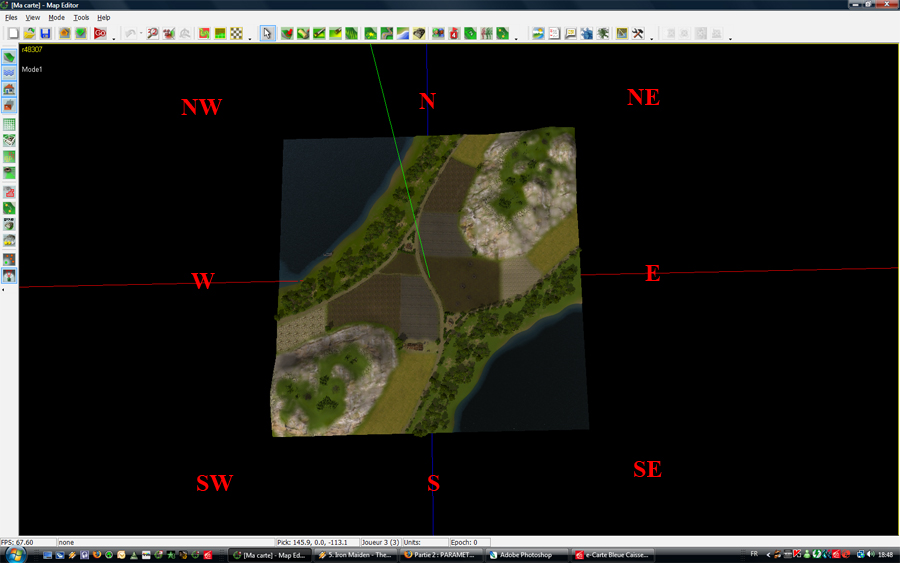Open the checklist page icon
This screenshot has width=900, height=563.
(x=554, y=33)
